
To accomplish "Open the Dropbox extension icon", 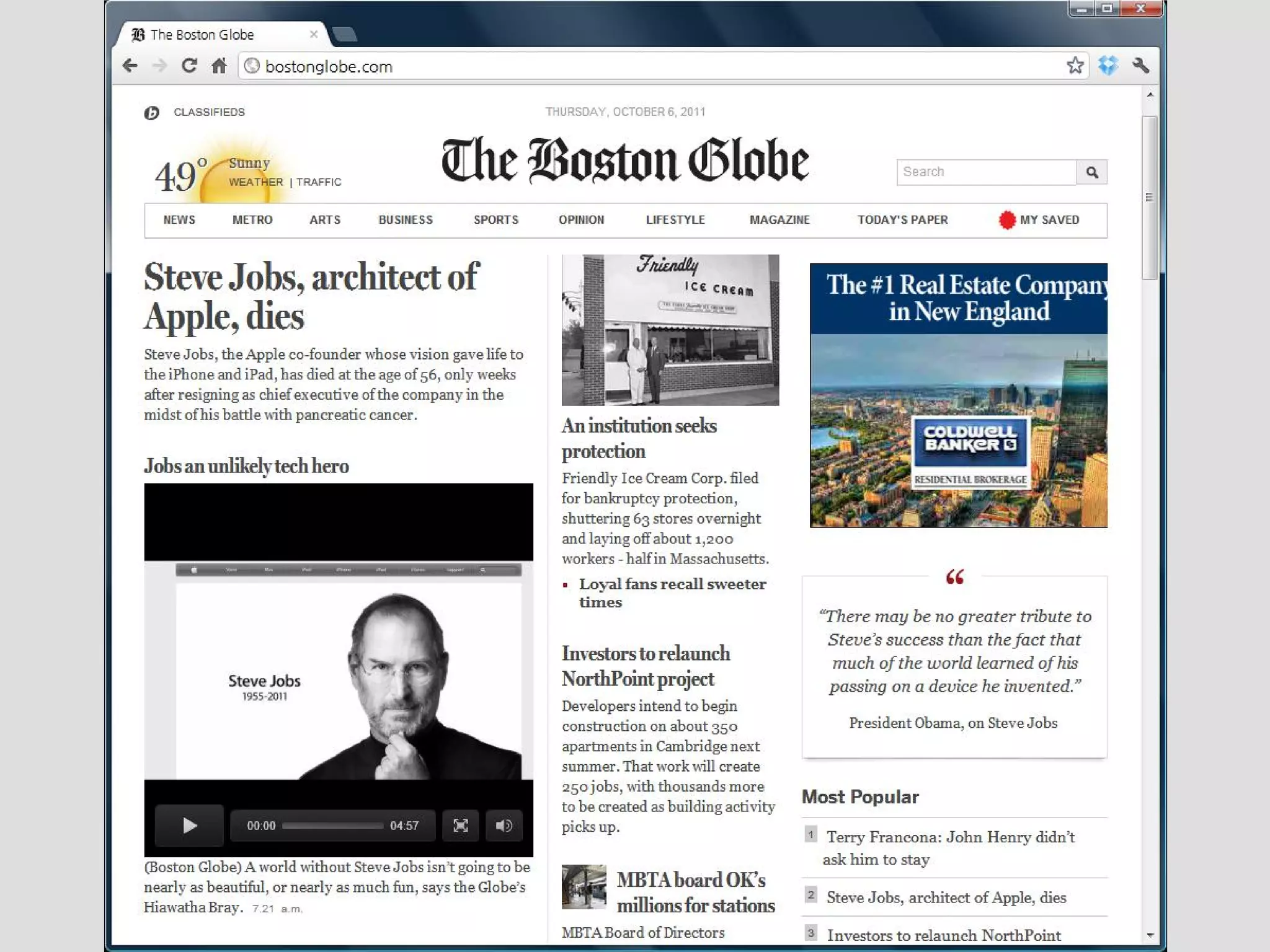I will pyautogui.click(x=1108, y=66).
